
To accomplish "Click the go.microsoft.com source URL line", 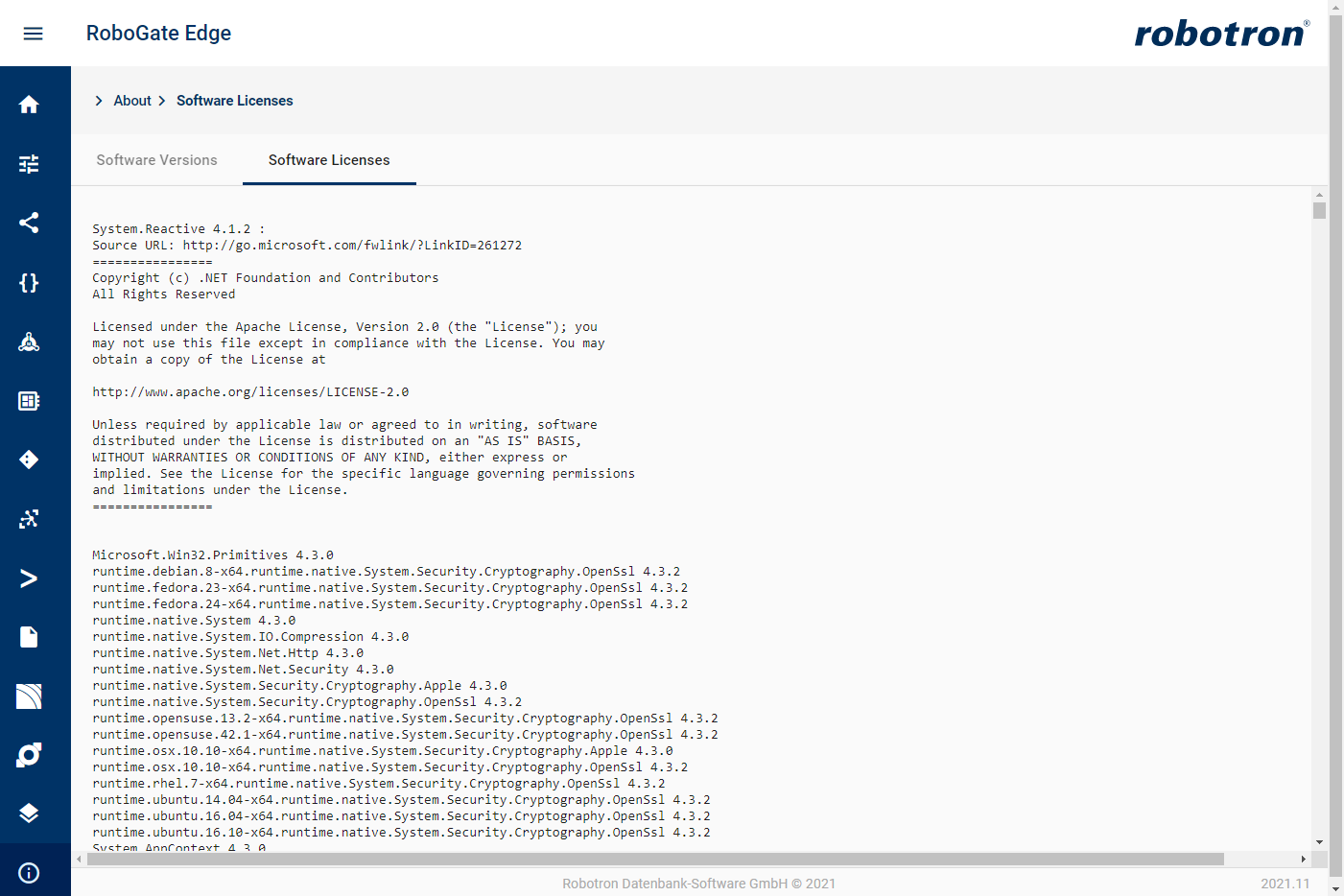I will [x=307, y=246].
